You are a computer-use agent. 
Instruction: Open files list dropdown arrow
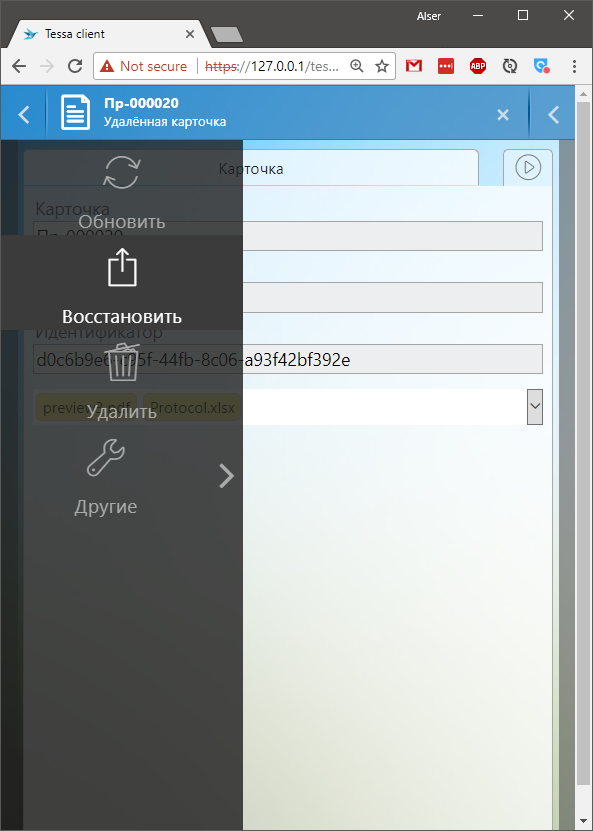tap(535, 406)
